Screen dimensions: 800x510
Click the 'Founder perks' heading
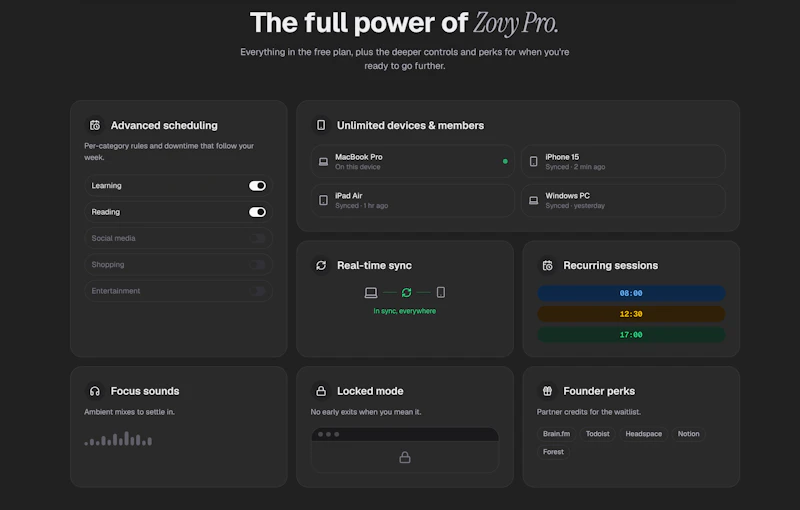click(599, 391)
